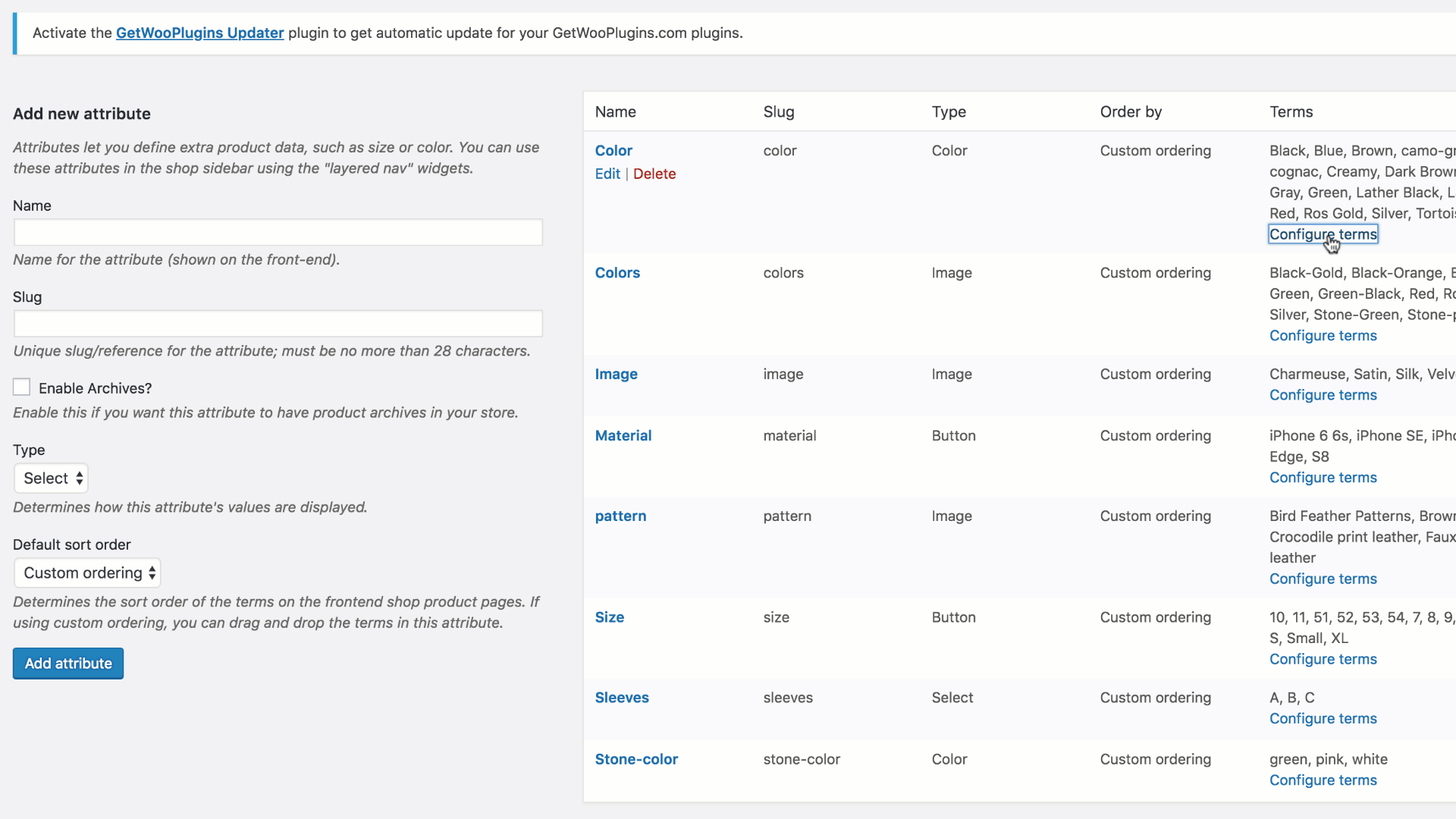Delete the Color attribute
This screenshot has width=1456, height=819.
point(654,174)
